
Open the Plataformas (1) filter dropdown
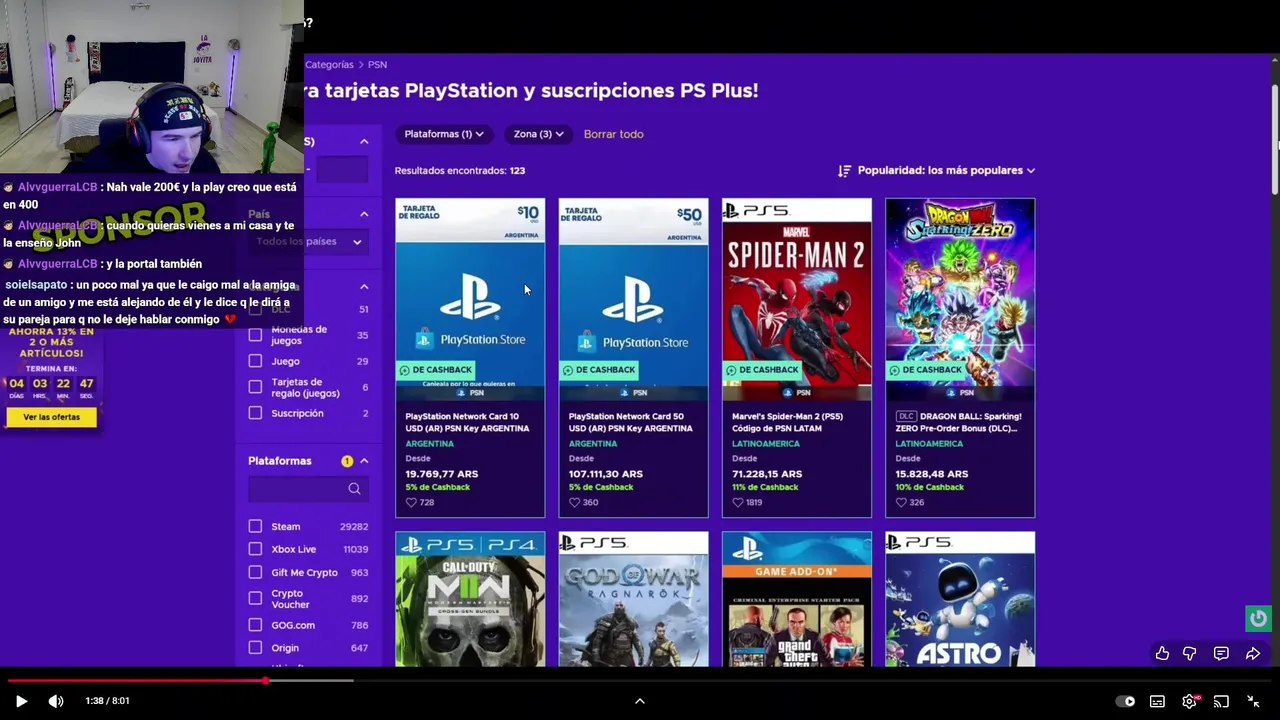[x=444, y=134]
